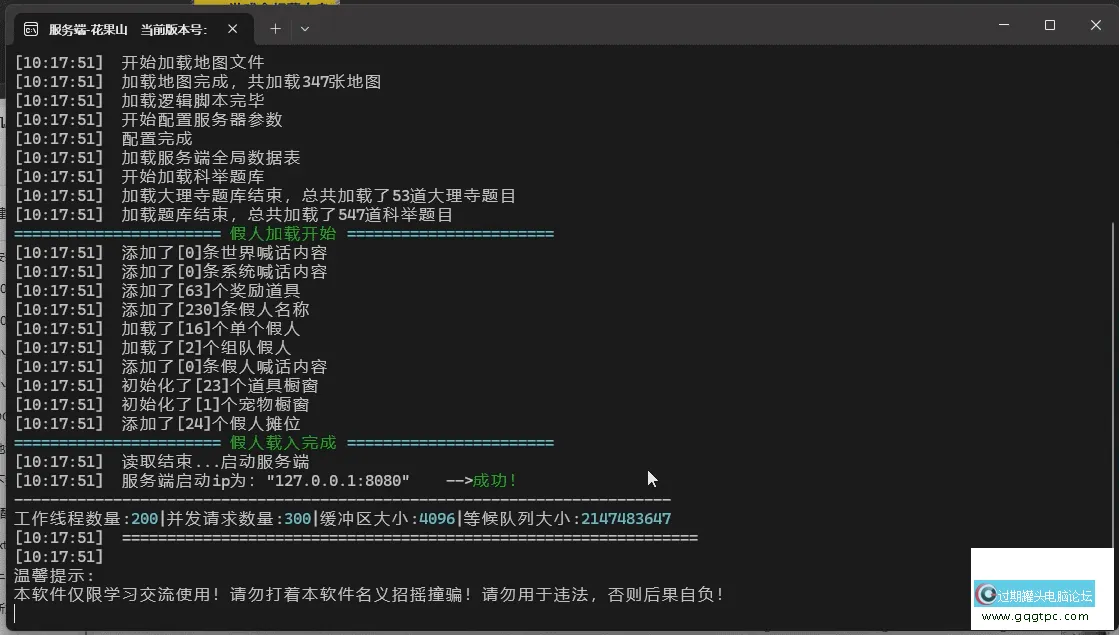The height and width of the screenshot is (635, 1119).
Task: Click the mouse cursor arrow location near 成功
Action: coord(651,479)
